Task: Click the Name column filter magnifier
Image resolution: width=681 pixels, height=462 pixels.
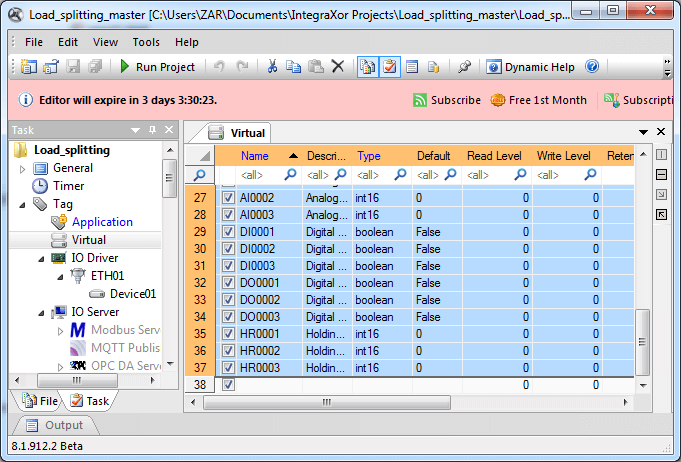Action: point(290,175)
